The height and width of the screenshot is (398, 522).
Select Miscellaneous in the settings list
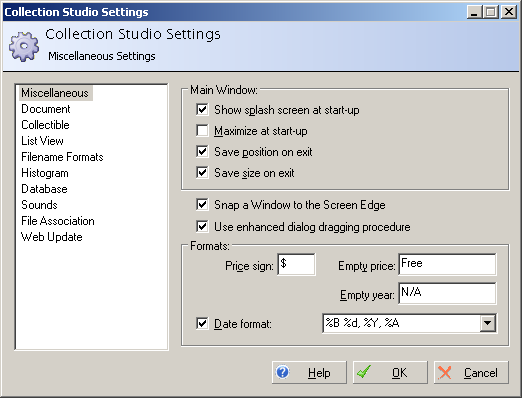(55, 93)
